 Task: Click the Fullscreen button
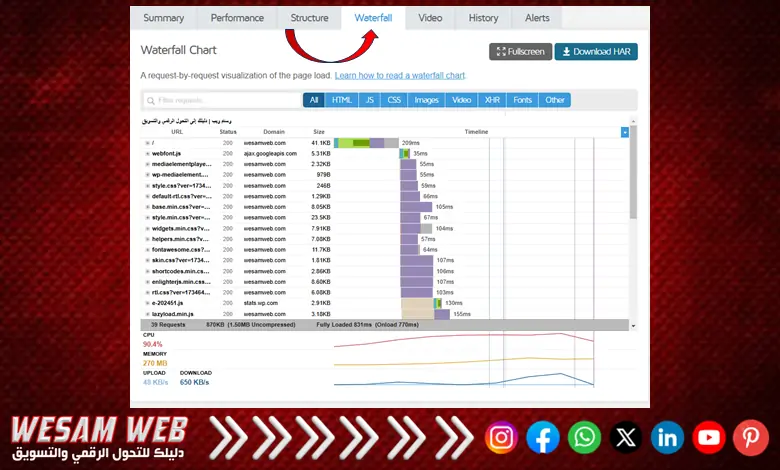click(520, 52)
